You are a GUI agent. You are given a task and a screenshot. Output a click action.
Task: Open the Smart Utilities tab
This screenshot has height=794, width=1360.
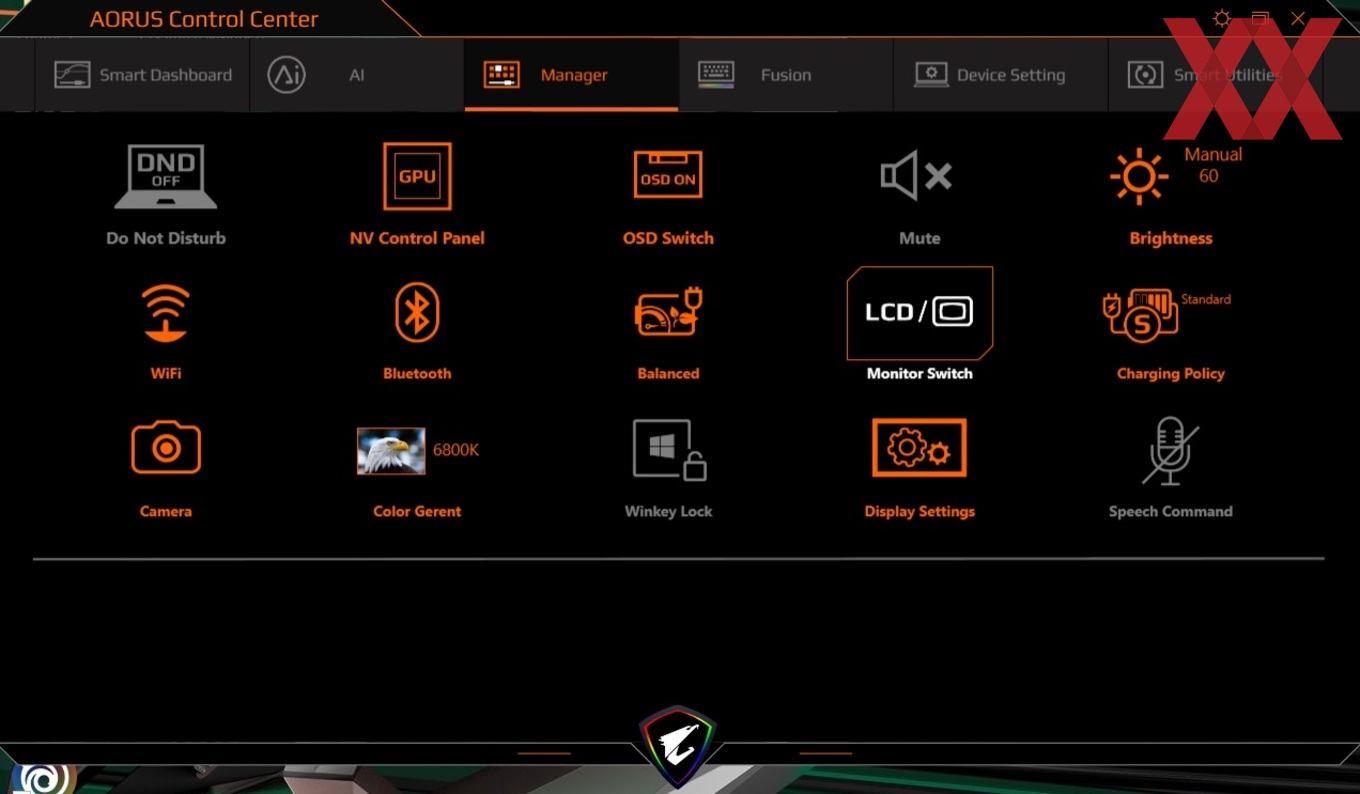(1215, 75)
